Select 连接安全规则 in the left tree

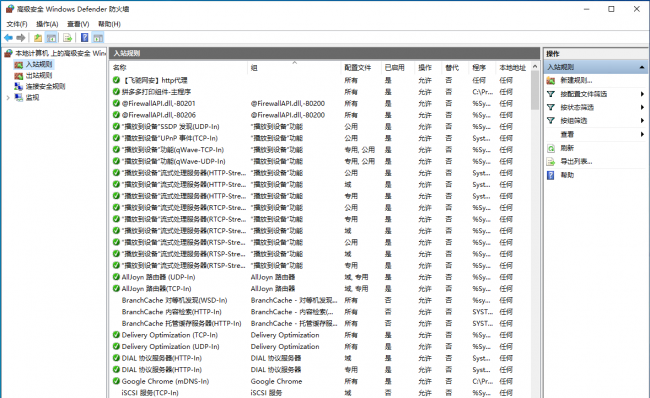pos(45,86)
